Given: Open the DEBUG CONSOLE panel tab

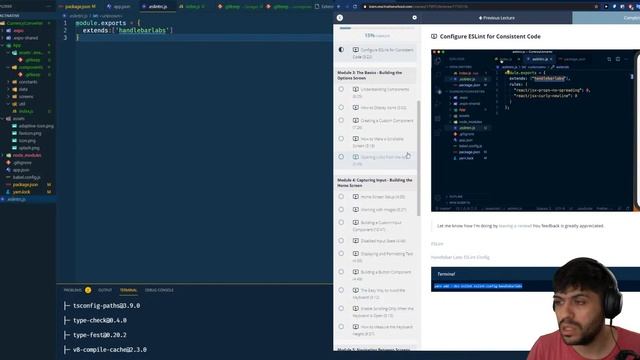Looking at the screenshot, I should 159,290.
